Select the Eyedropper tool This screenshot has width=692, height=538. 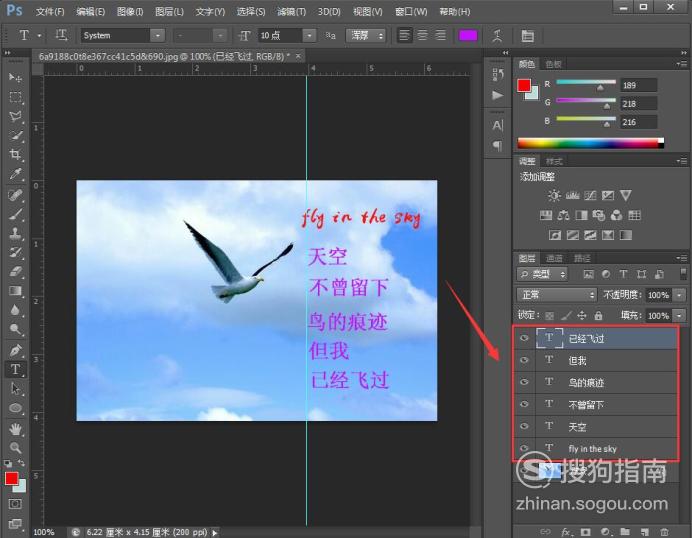point(15,174)
